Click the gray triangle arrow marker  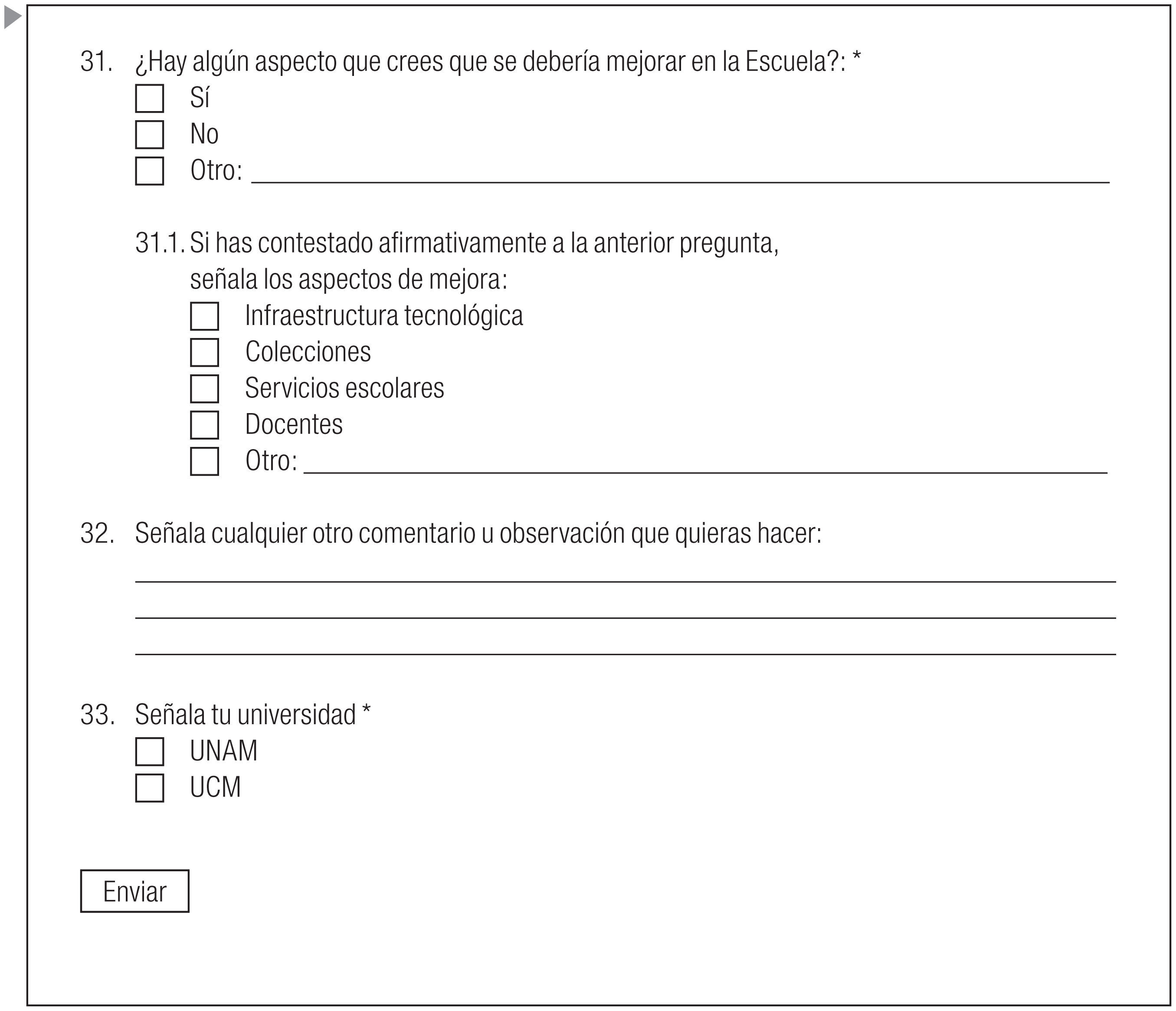click(12, 18)
